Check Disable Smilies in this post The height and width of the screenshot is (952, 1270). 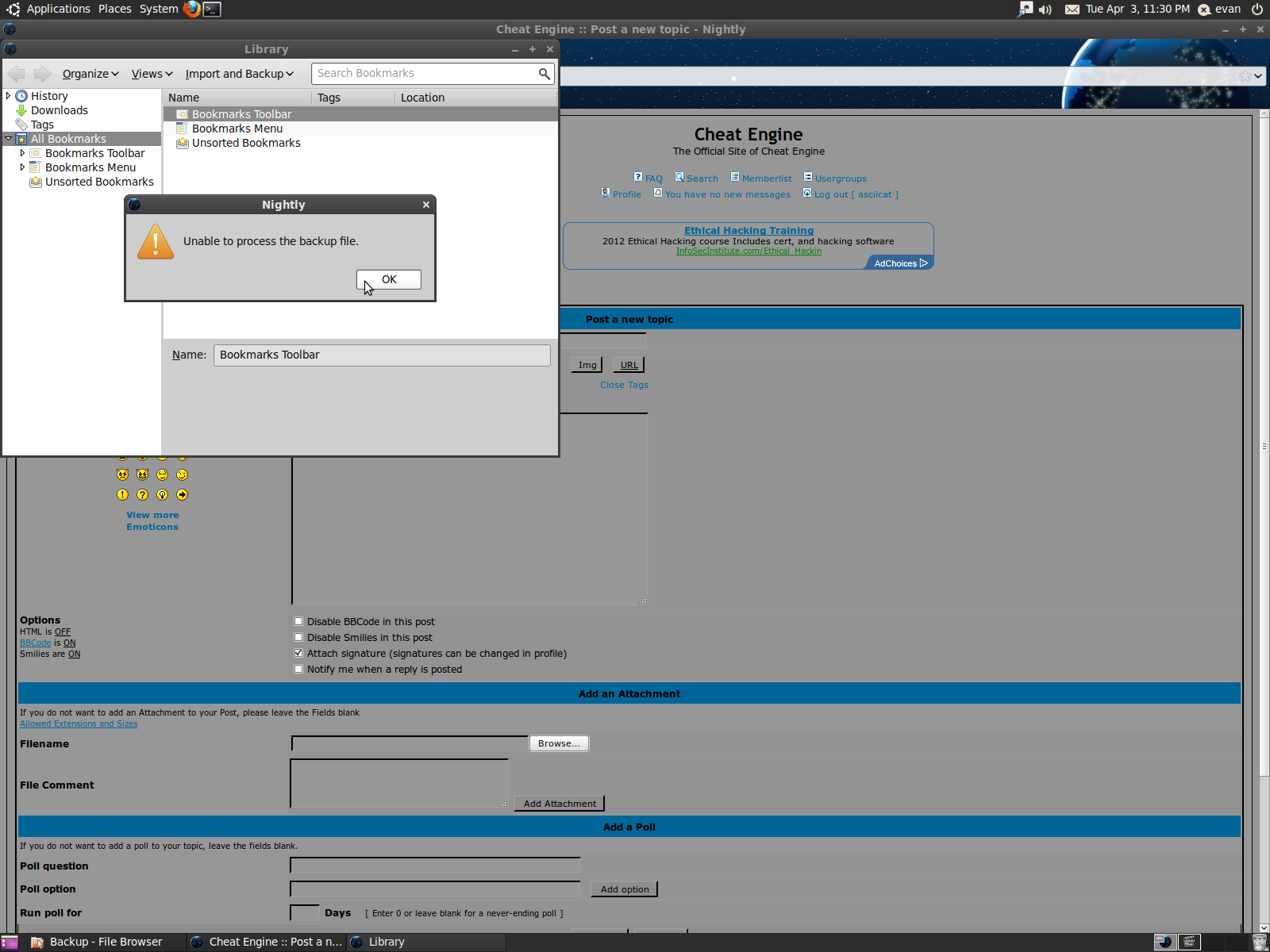(298, 637)
